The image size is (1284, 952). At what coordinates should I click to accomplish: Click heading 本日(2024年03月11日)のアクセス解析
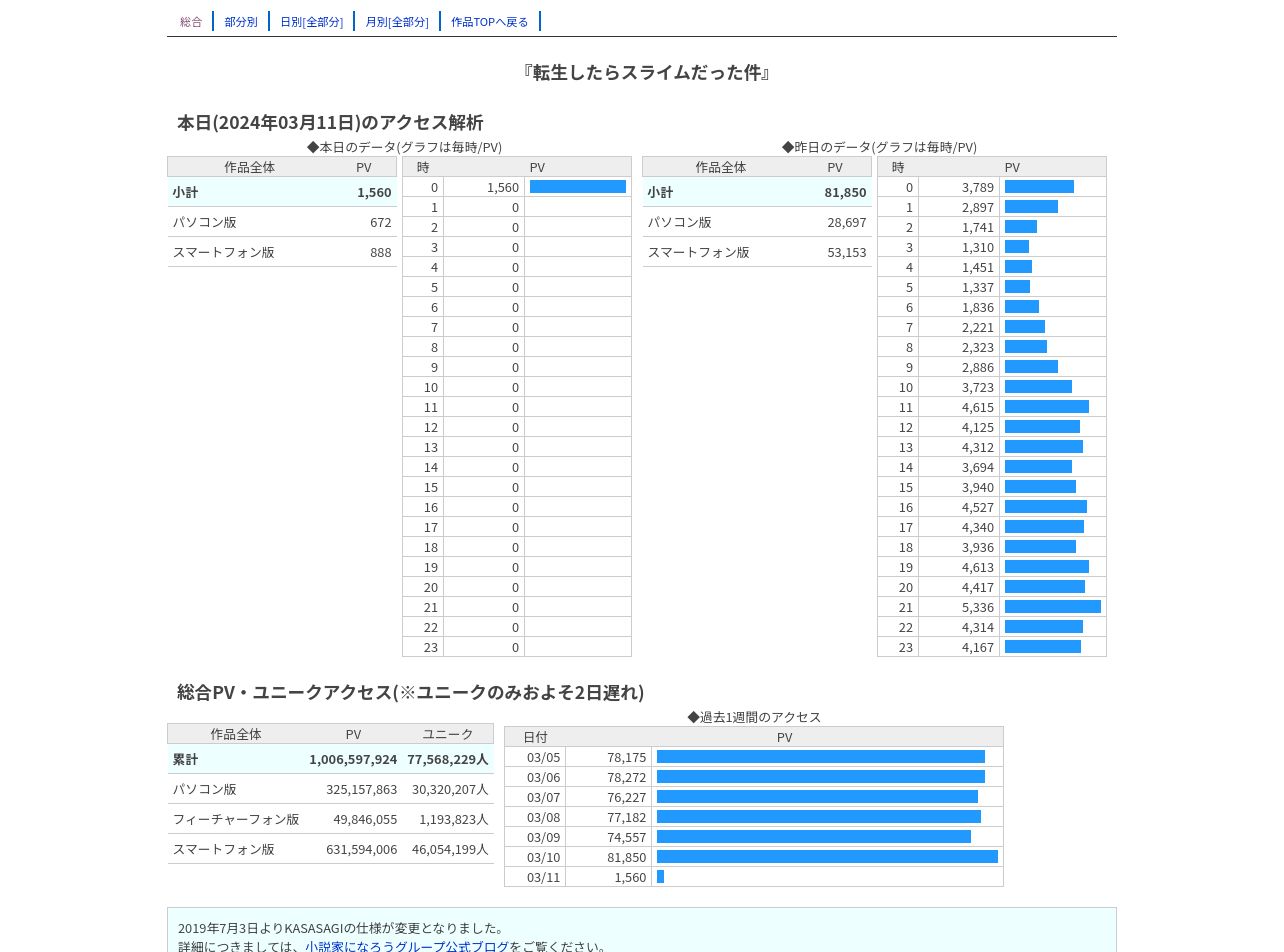click(330, 122)
